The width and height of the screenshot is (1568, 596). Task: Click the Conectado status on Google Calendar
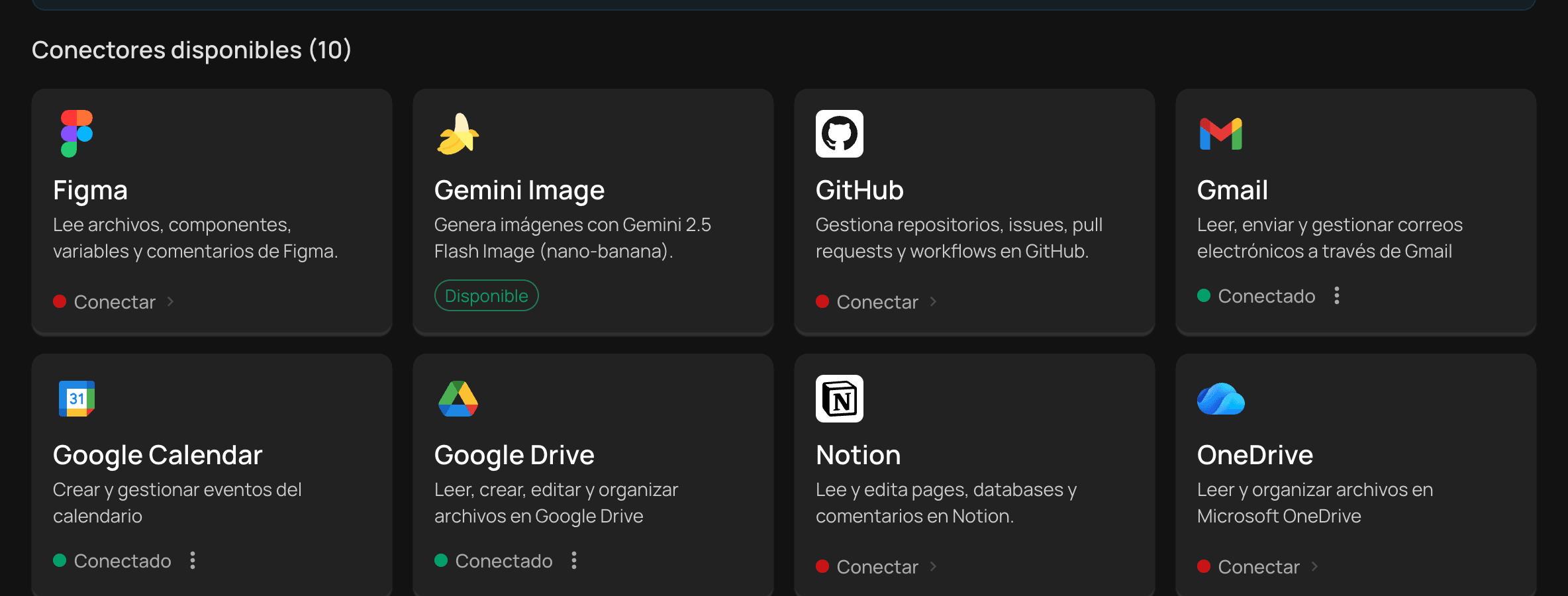[122, 561]
